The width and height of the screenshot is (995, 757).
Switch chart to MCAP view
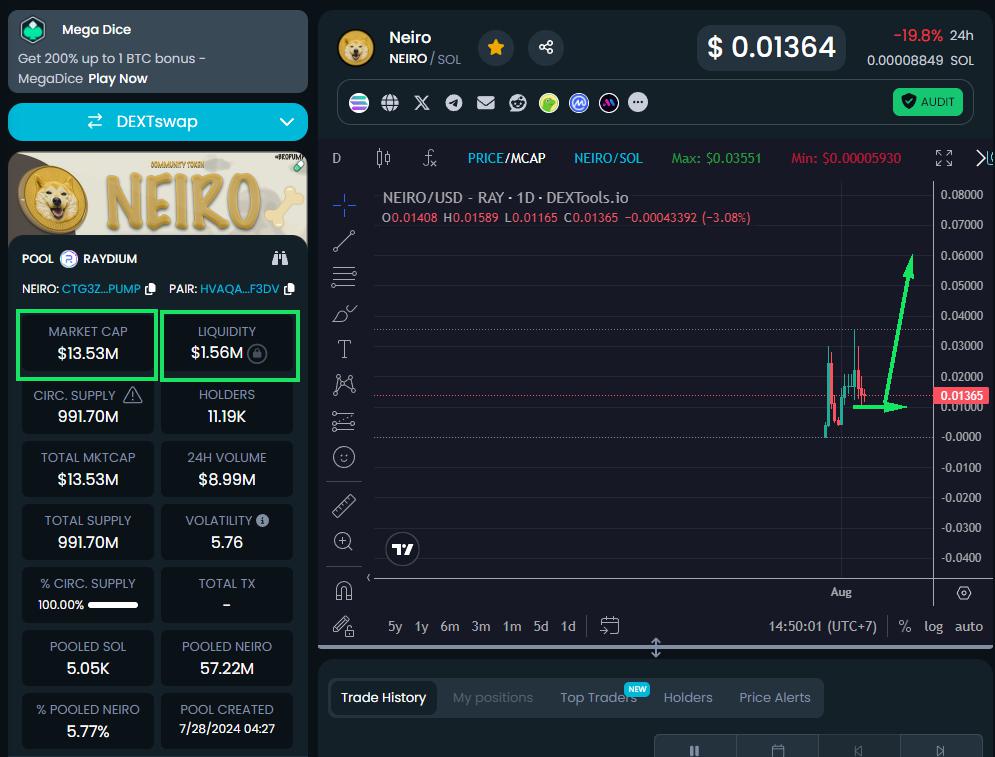tap(528, 158)
